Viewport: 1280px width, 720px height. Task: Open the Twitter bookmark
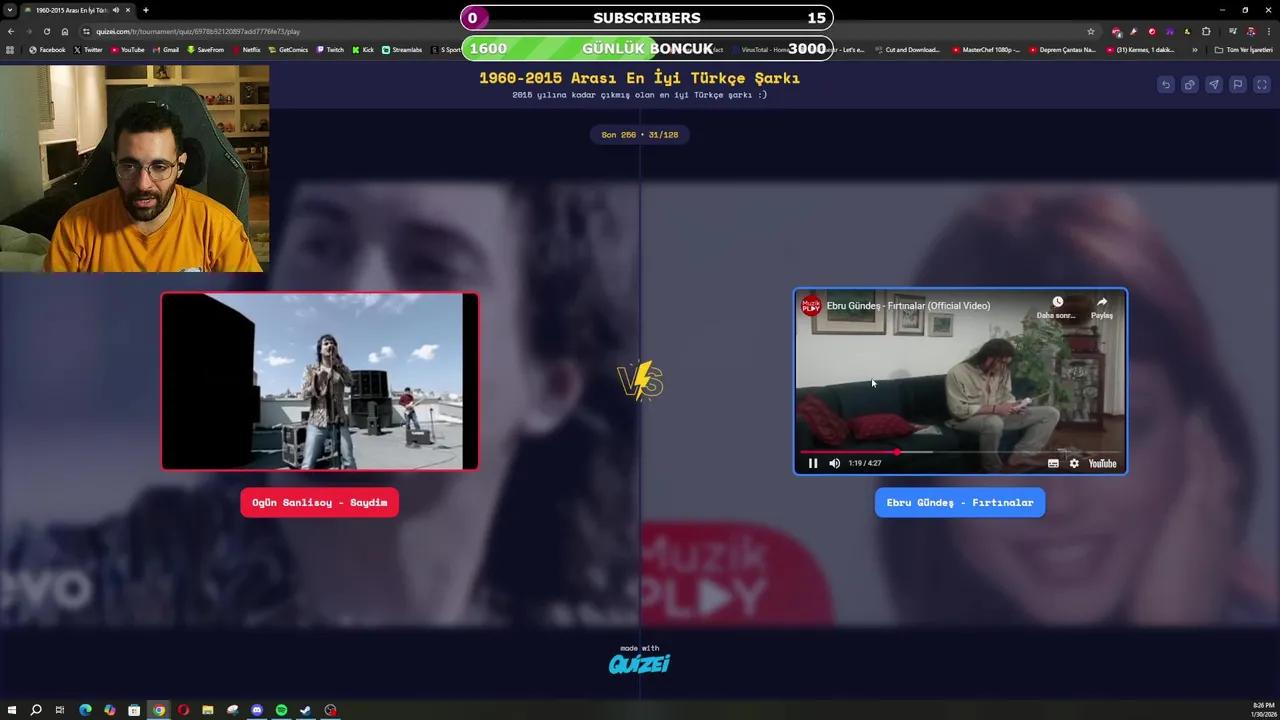coord(88,50)
